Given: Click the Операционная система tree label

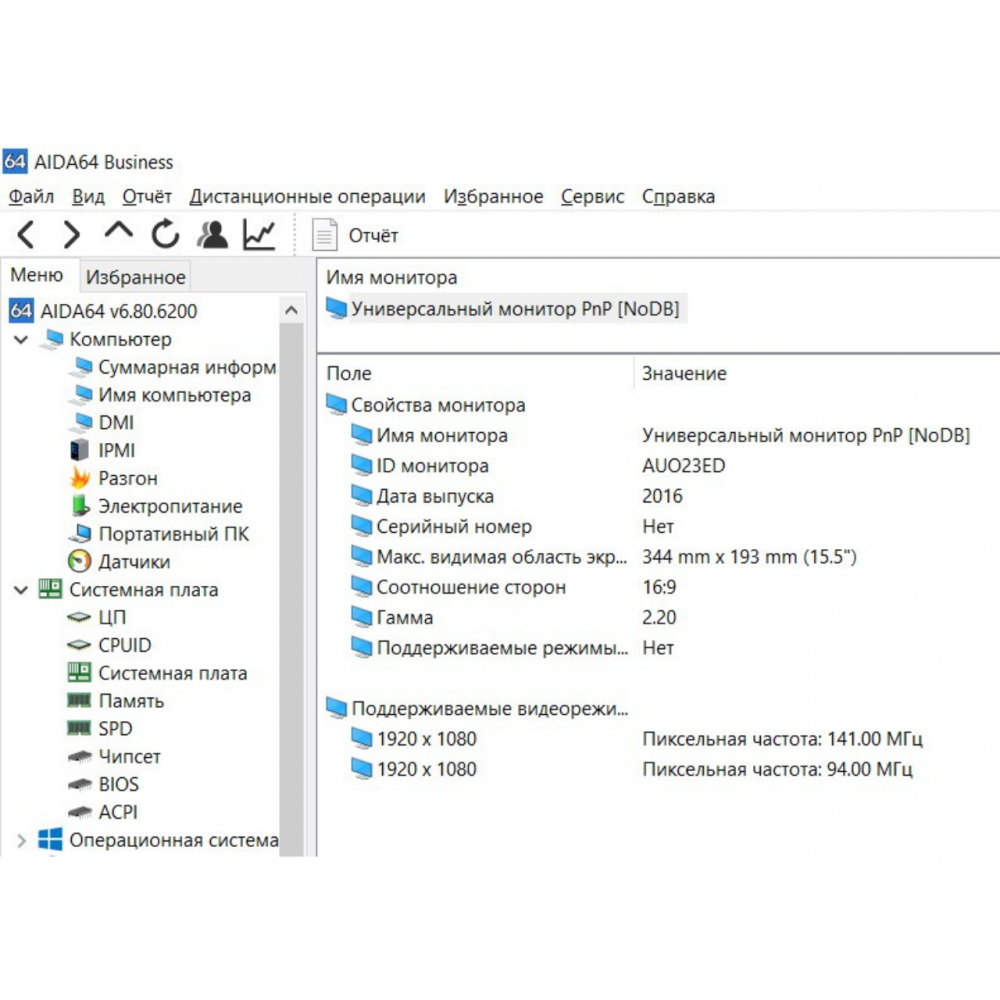Looking at the screenshot, I should [x=174, y=840].
